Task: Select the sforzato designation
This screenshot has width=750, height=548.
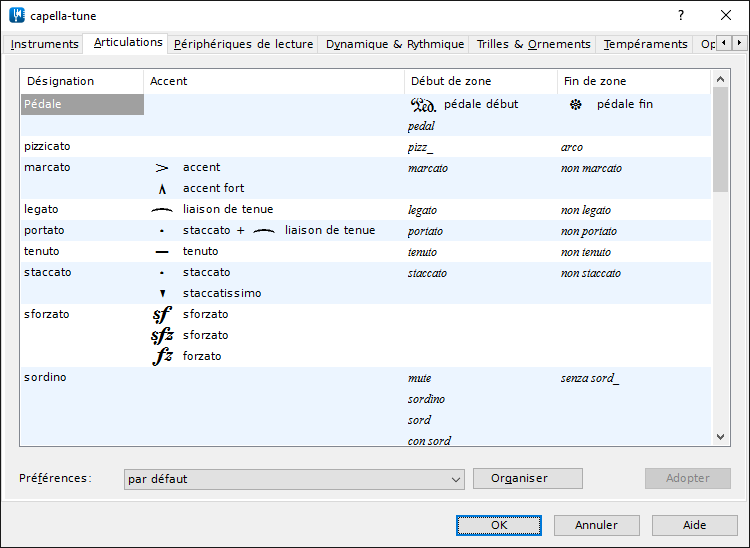Action: (46, 315)
